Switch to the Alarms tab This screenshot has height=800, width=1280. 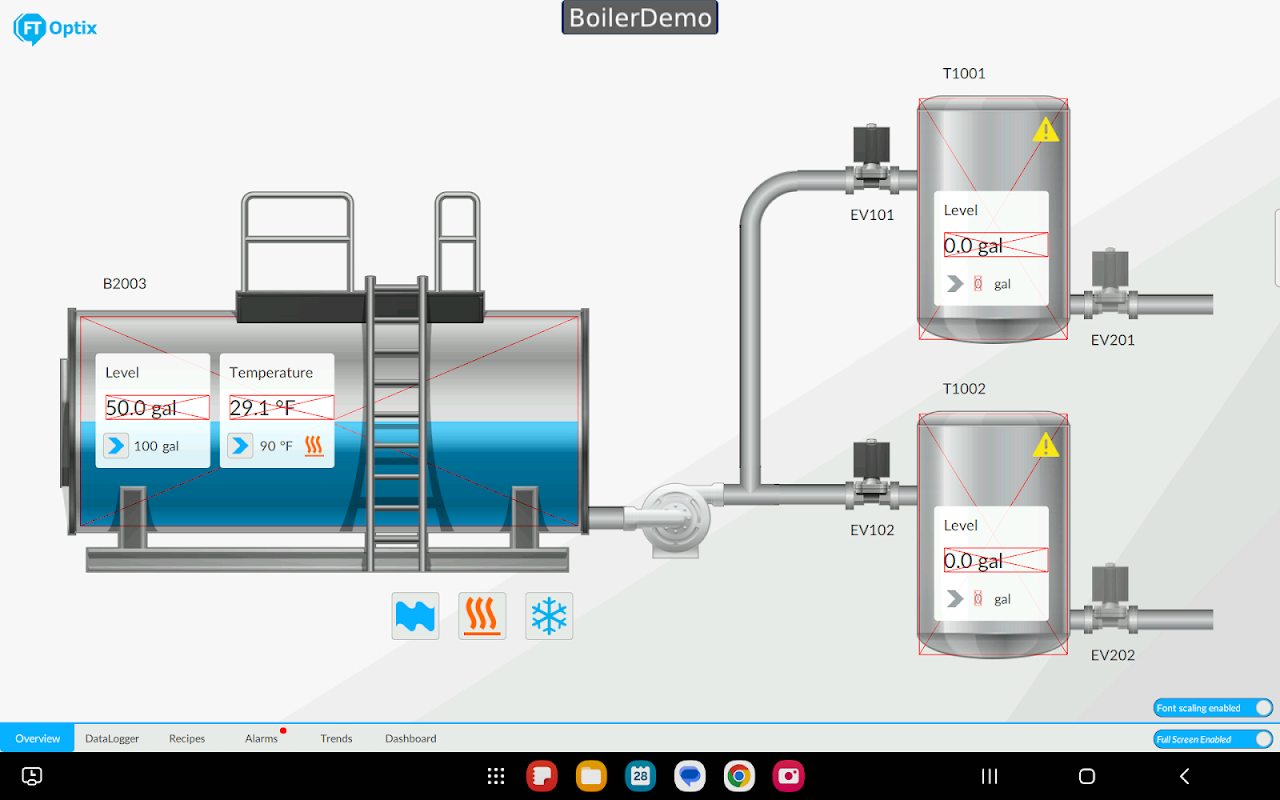click(x=261, y=738)
